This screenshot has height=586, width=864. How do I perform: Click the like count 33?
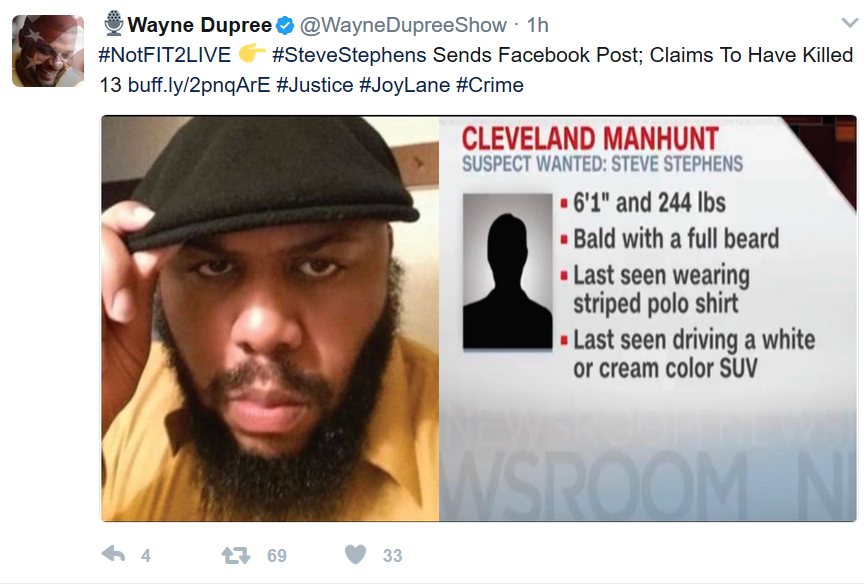pos(392,556)
